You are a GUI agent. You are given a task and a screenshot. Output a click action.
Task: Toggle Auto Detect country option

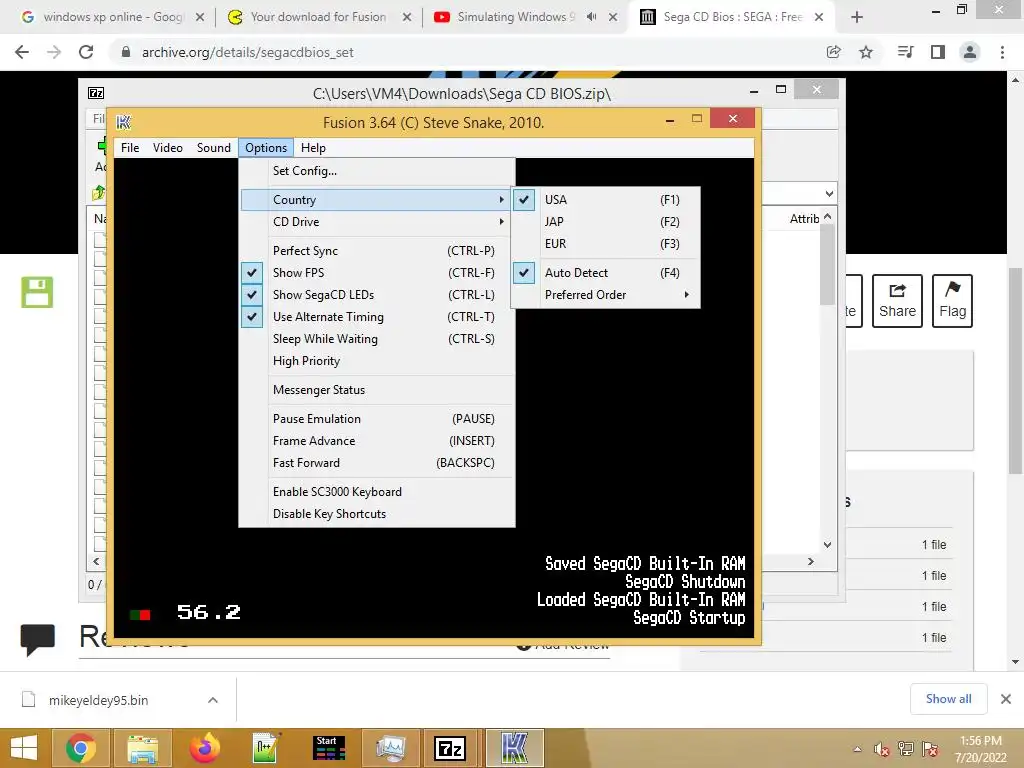(x=605, y=273)
